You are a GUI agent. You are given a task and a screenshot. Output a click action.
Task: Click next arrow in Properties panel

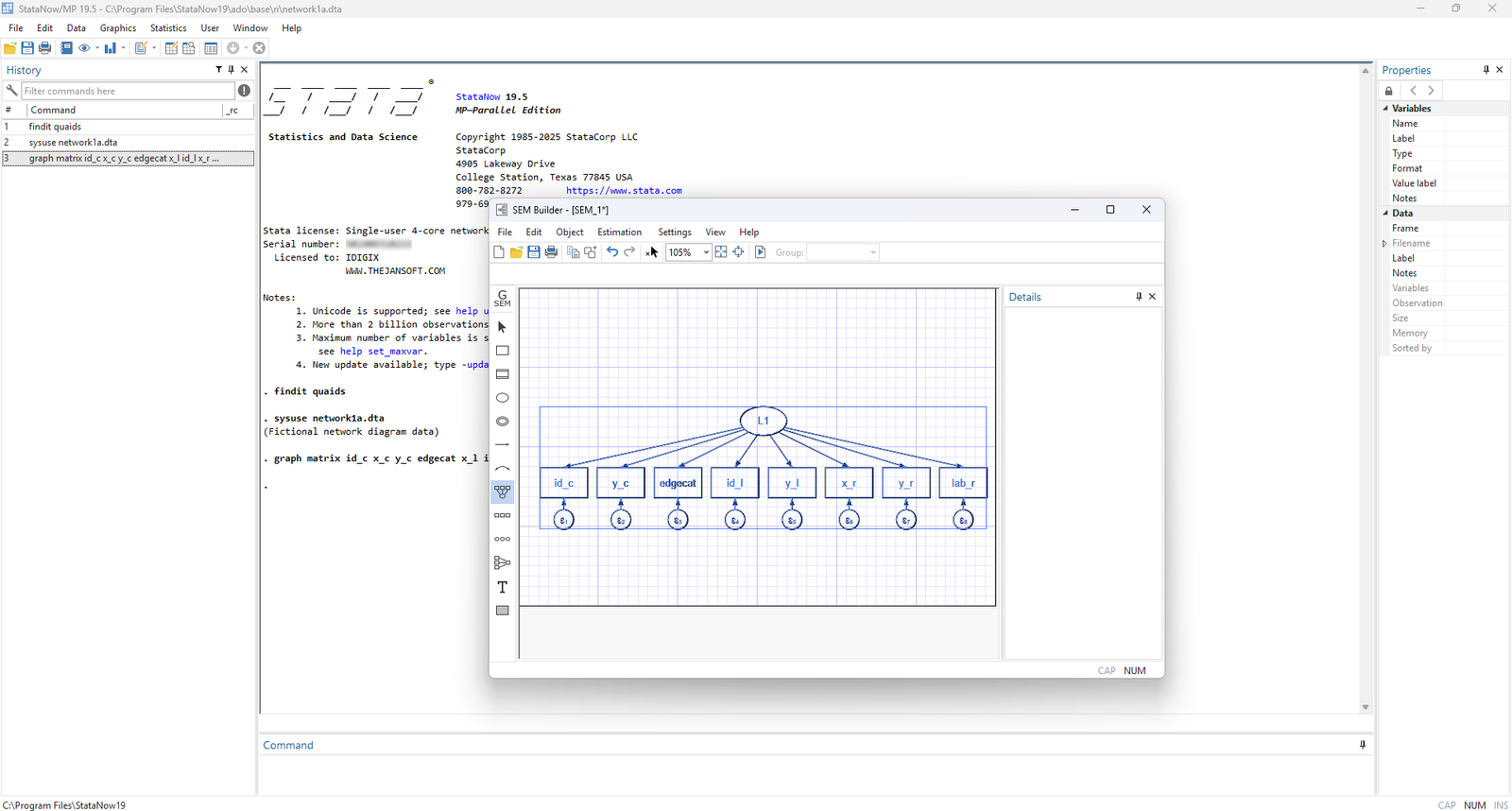point(1432,91)
